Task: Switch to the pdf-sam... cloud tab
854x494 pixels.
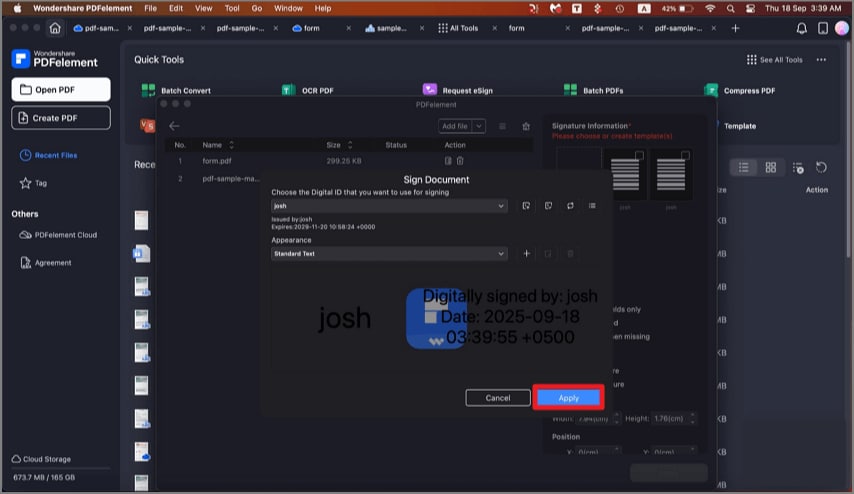Action: 96,28
